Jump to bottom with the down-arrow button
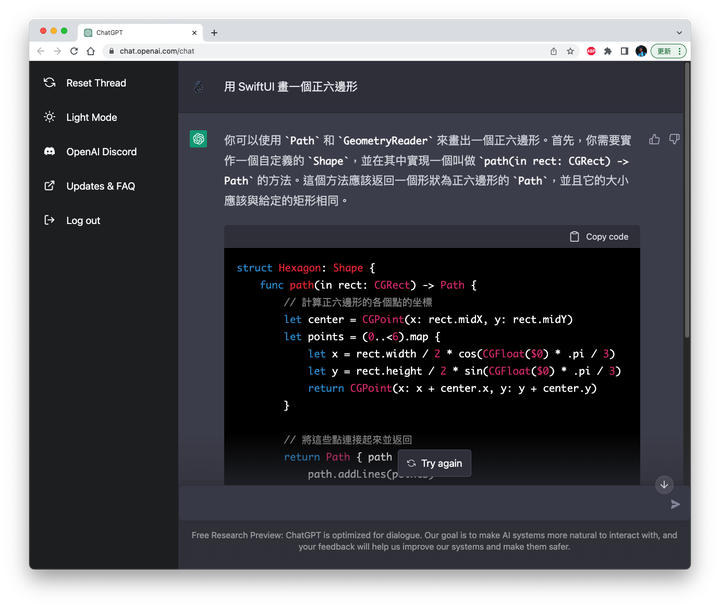This screenshot has height=608, width=720. click(664, 484)
